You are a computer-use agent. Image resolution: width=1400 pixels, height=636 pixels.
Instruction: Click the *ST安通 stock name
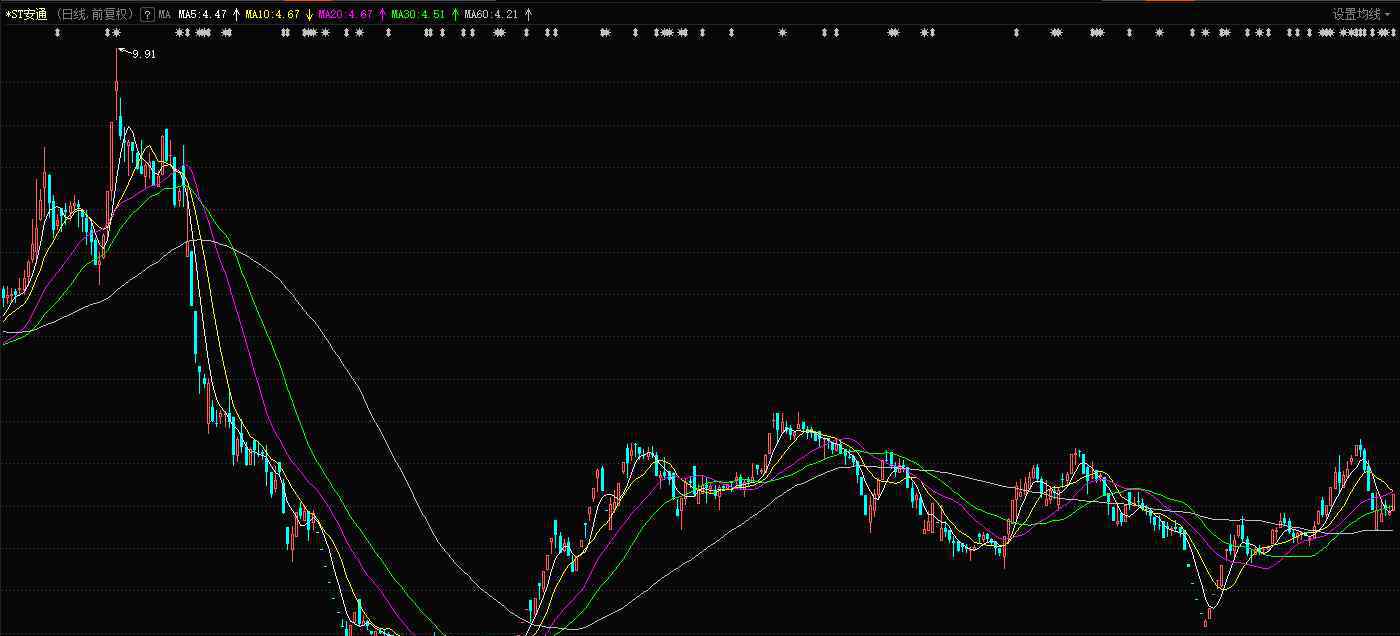27,15
